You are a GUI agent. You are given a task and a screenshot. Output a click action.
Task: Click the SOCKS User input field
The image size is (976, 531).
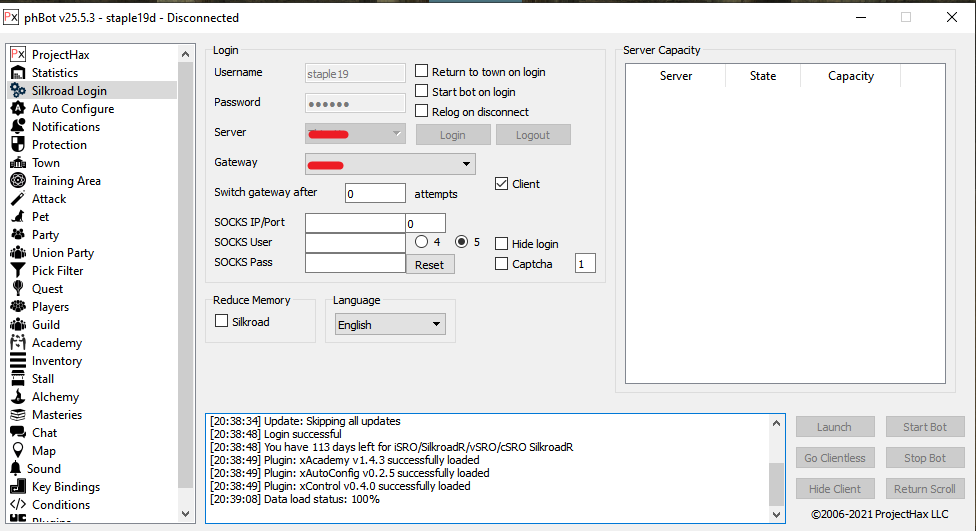355,243
